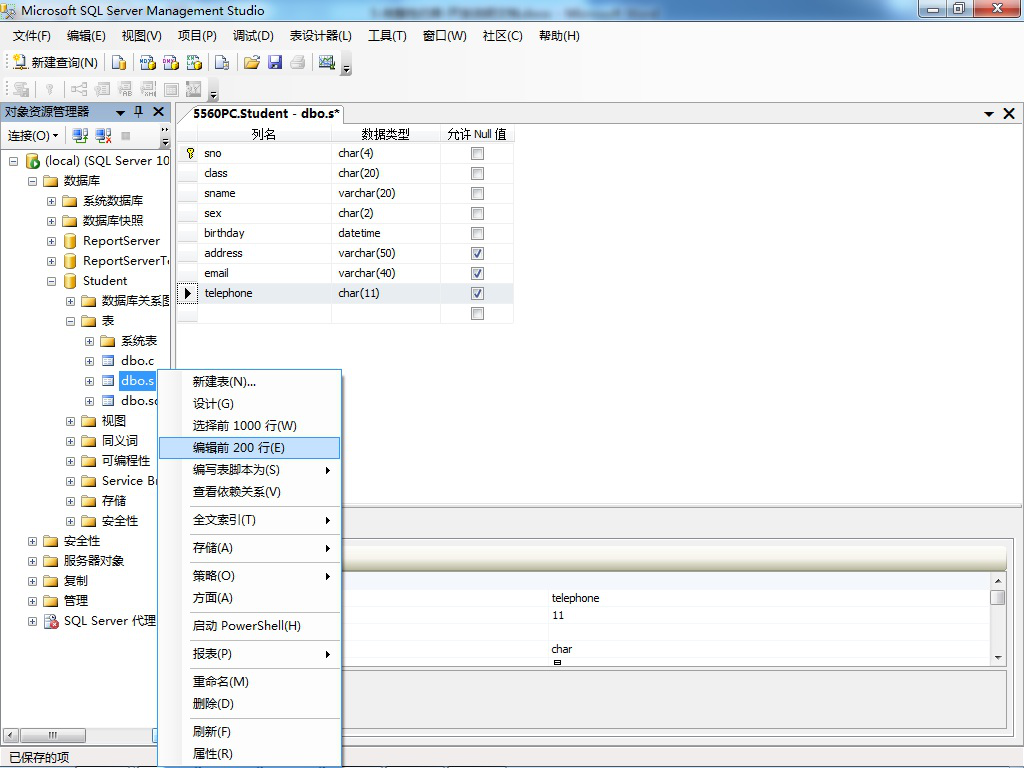
Task: Click the SQL Server Compact Query icon
Action: (x=222, y=62)
